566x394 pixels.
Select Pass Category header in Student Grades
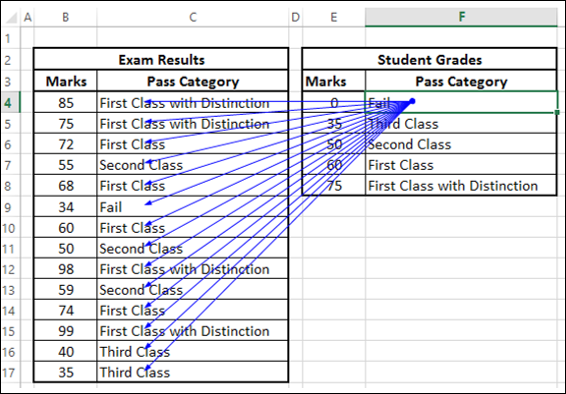point(461,81)
